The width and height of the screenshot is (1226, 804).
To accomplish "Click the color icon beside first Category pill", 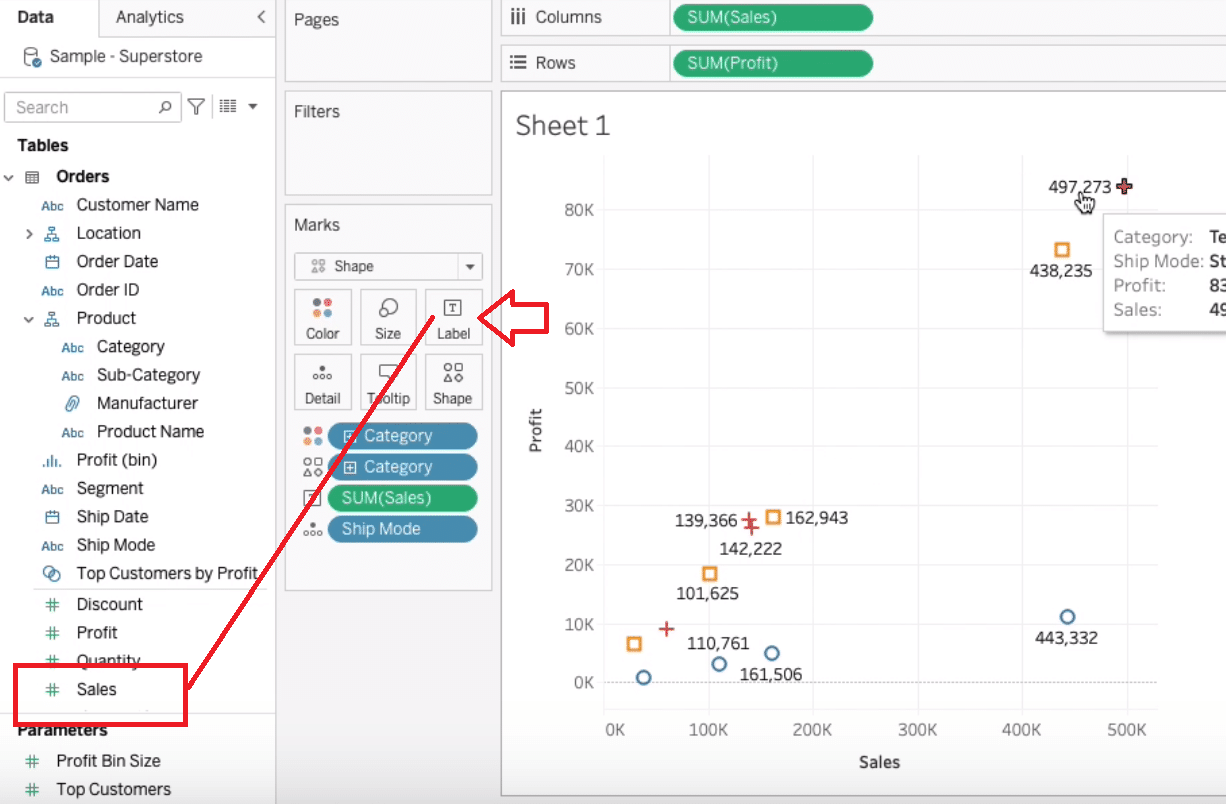I will coord(313,436).
